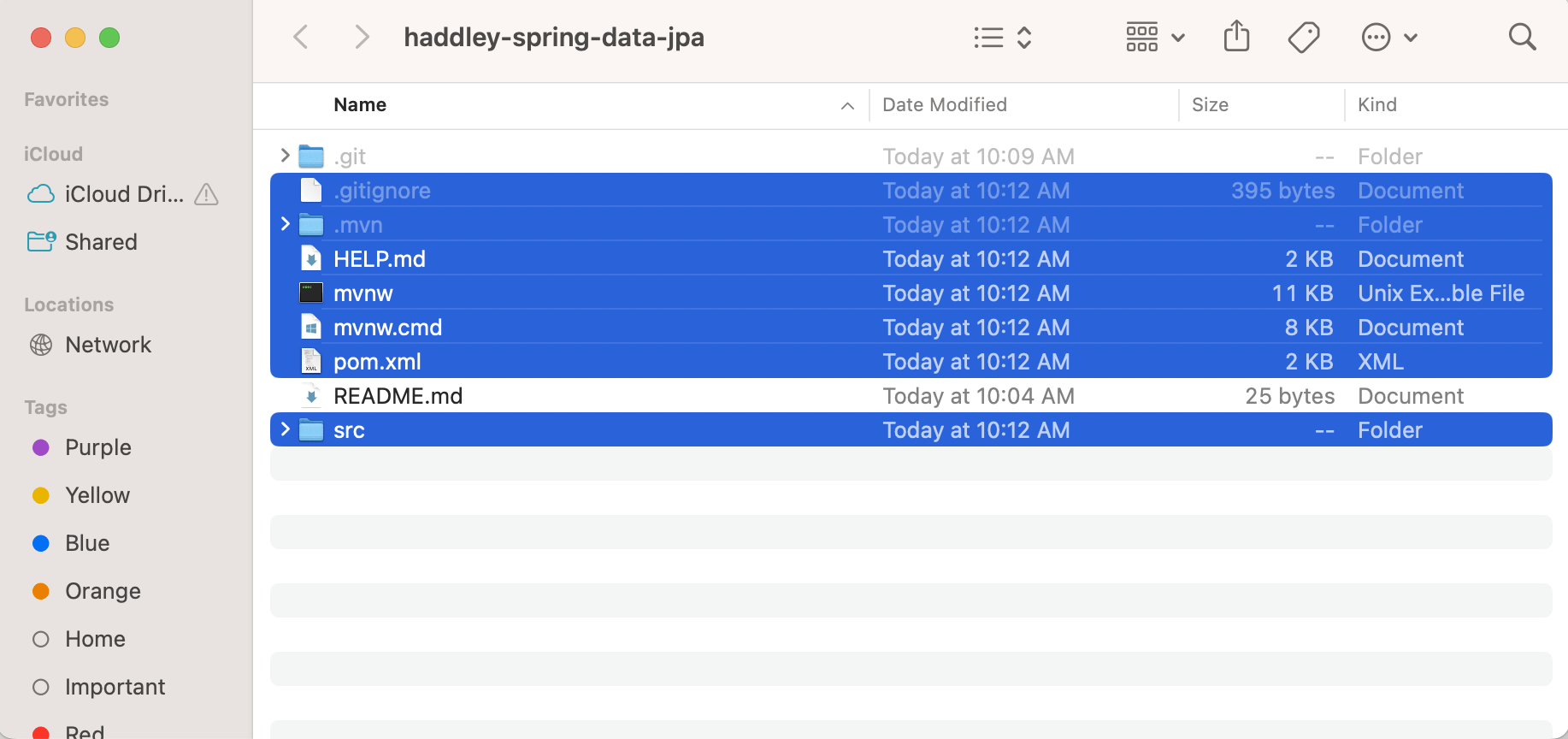
Task: Expand the .git folder
Action: [286, 156]
